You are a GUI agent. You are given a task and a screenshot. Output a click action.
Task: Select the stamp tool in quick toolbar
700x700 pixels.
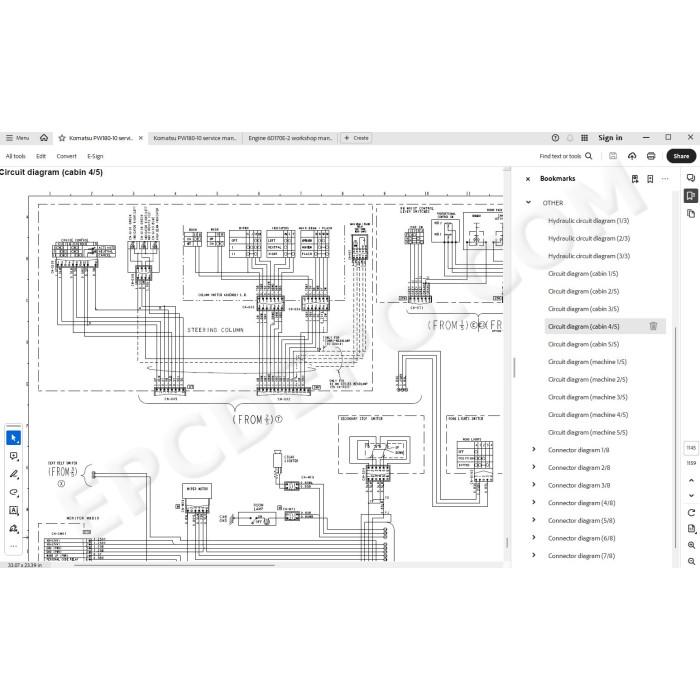click(13, 529)
